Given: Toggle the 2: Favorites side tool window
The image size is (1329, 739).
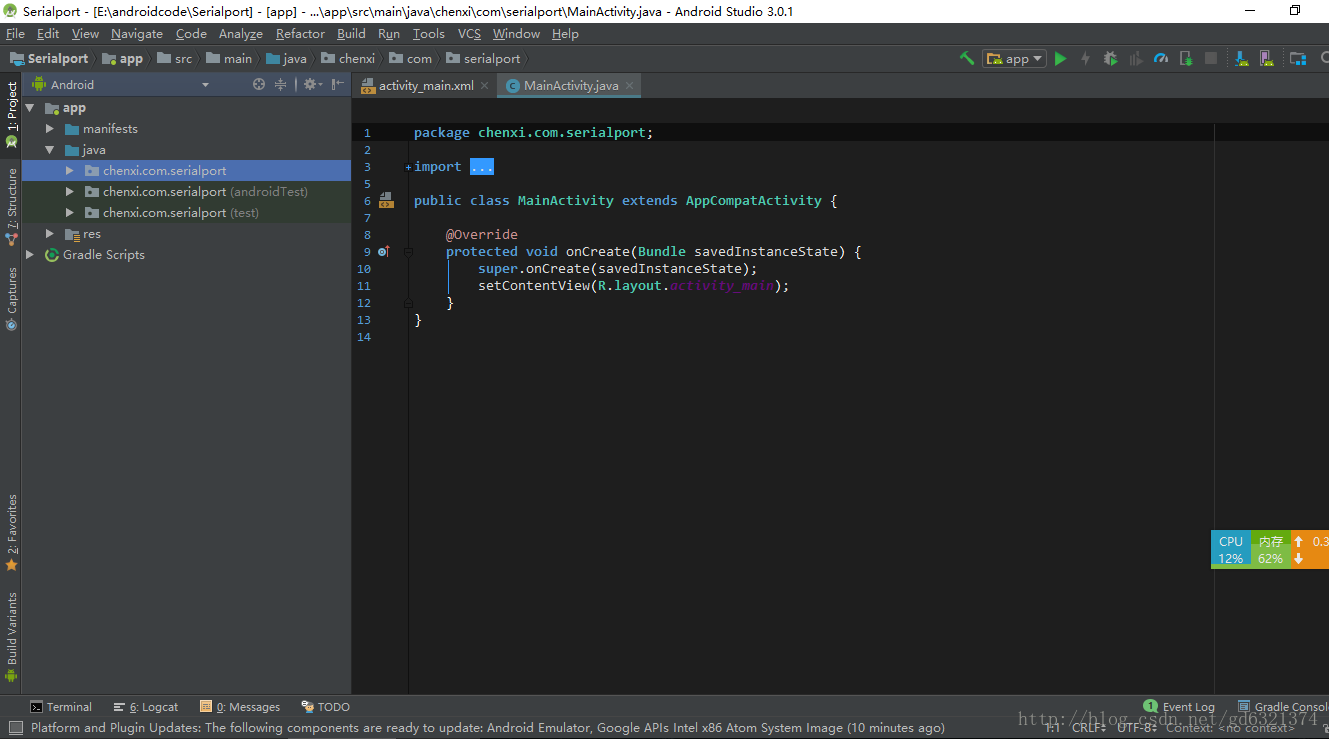Looking at the screenshot, I should pyautogui.click(x=12, y=532).
